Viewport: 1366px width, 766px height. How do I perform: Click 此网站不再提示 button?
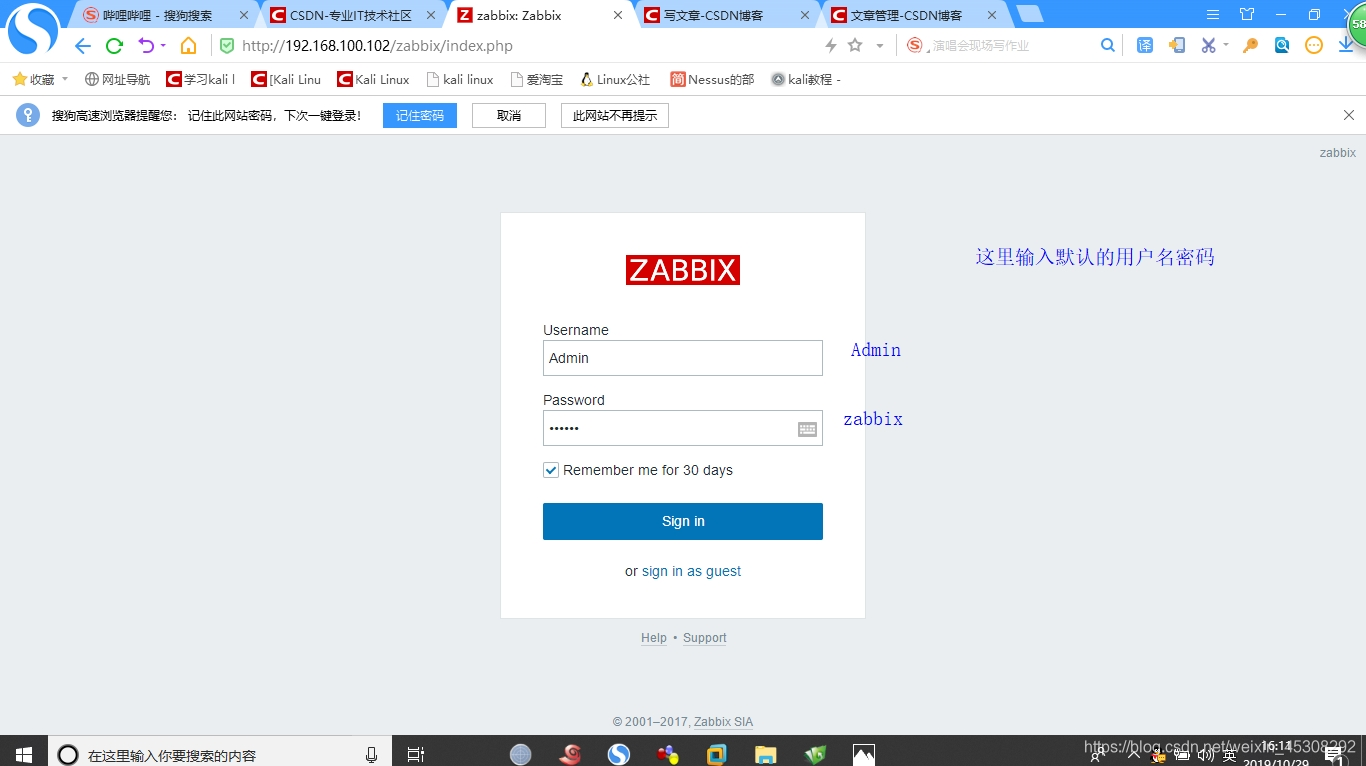tap(615, 116)
